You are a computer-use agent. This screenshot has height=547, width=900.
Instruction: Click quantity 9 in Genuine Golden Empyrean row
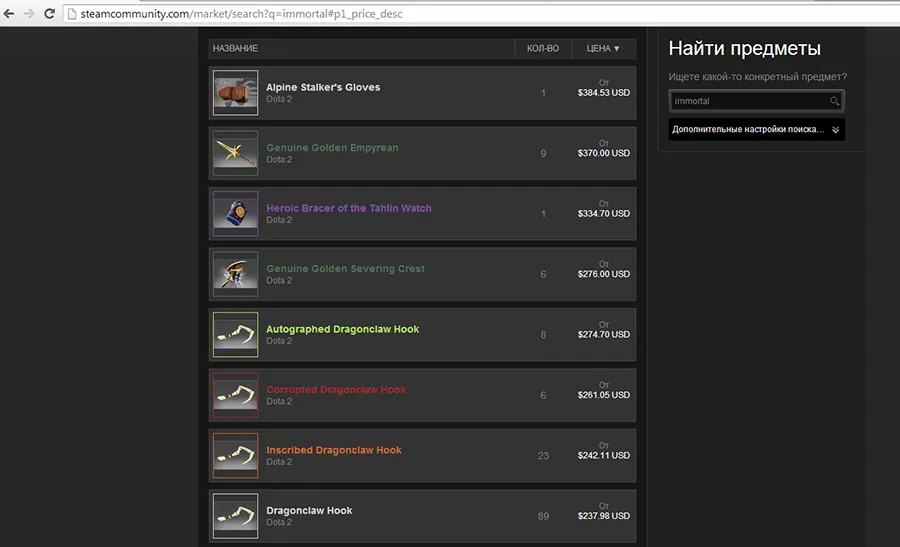tap(544, 153)
